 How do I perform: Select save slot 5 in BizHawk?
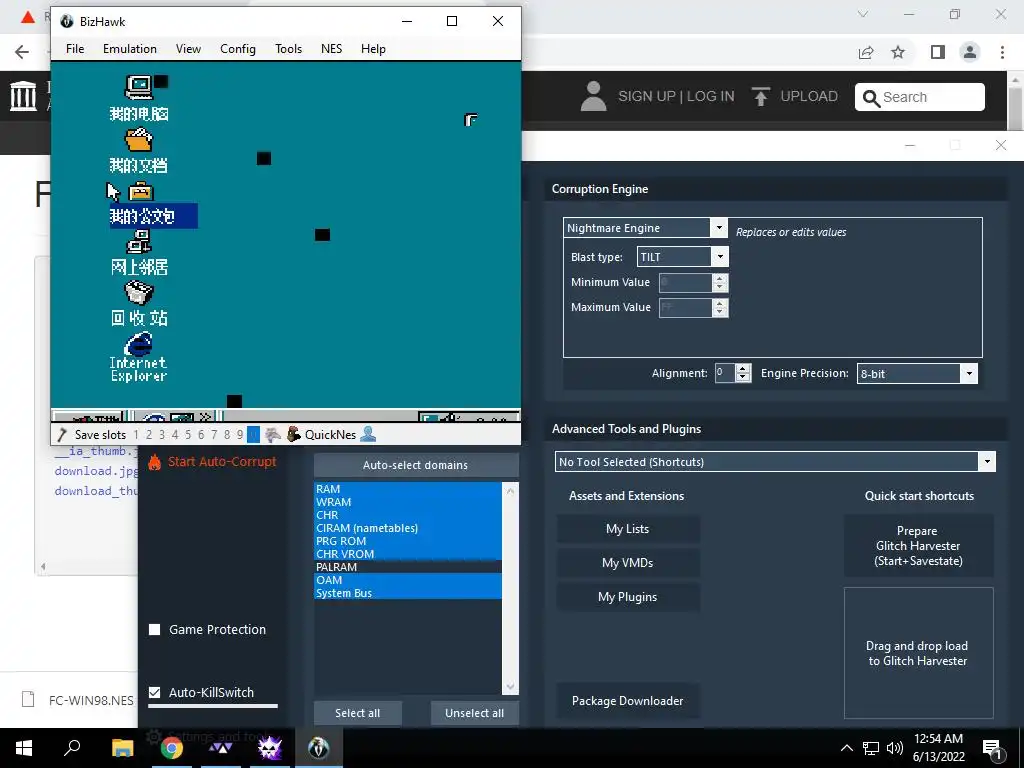pos(187,435)
